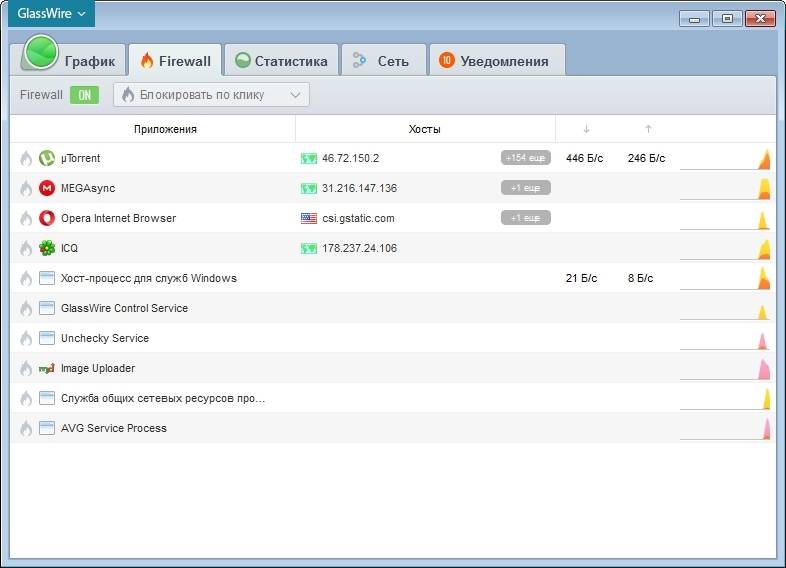786x568 pixels.
Task: Switch to the График tab
Action: pyautogui.click(x=68, y=59)
